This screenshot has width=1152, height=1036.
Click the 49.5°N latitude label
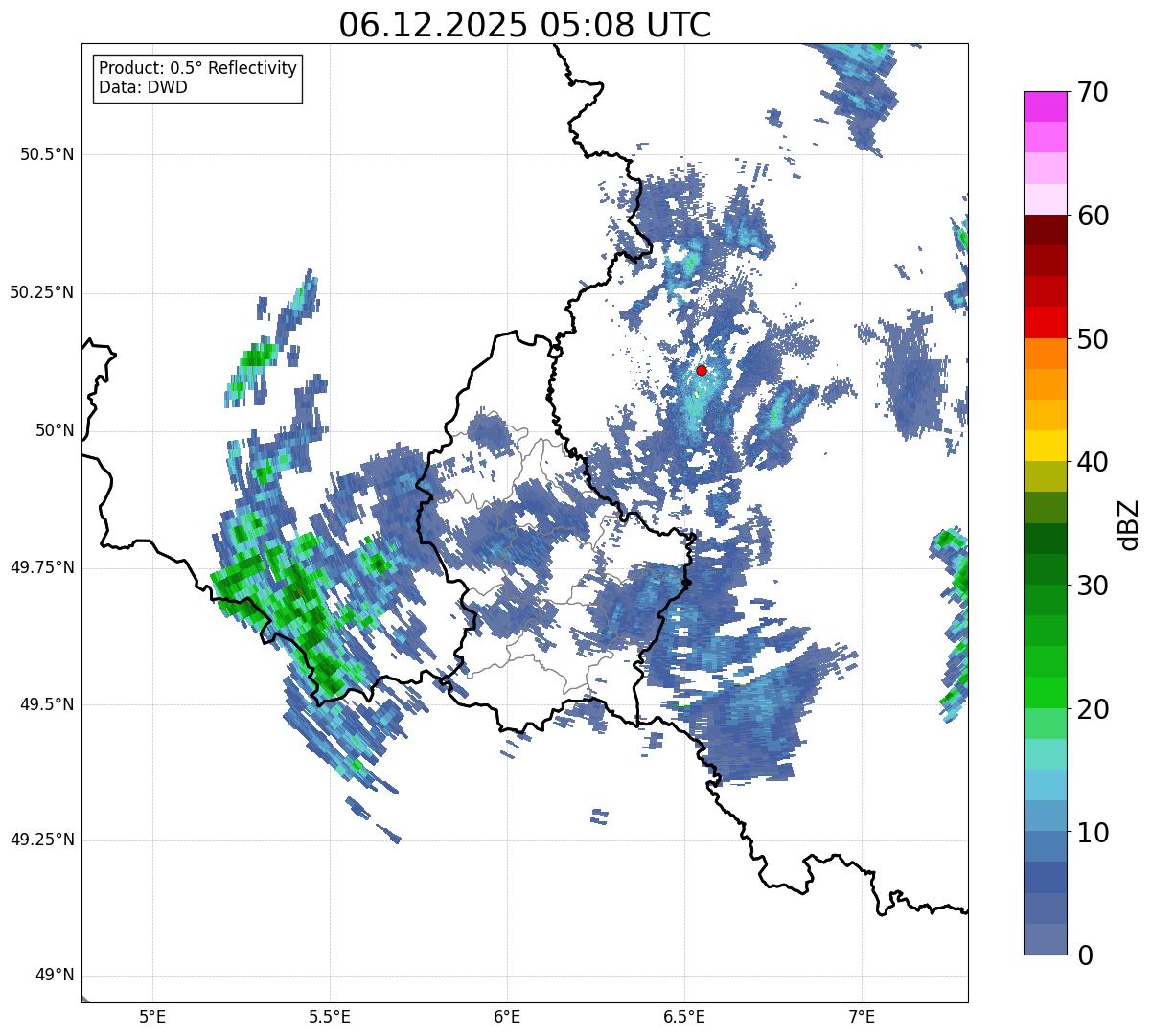click(x=47, y=704)
